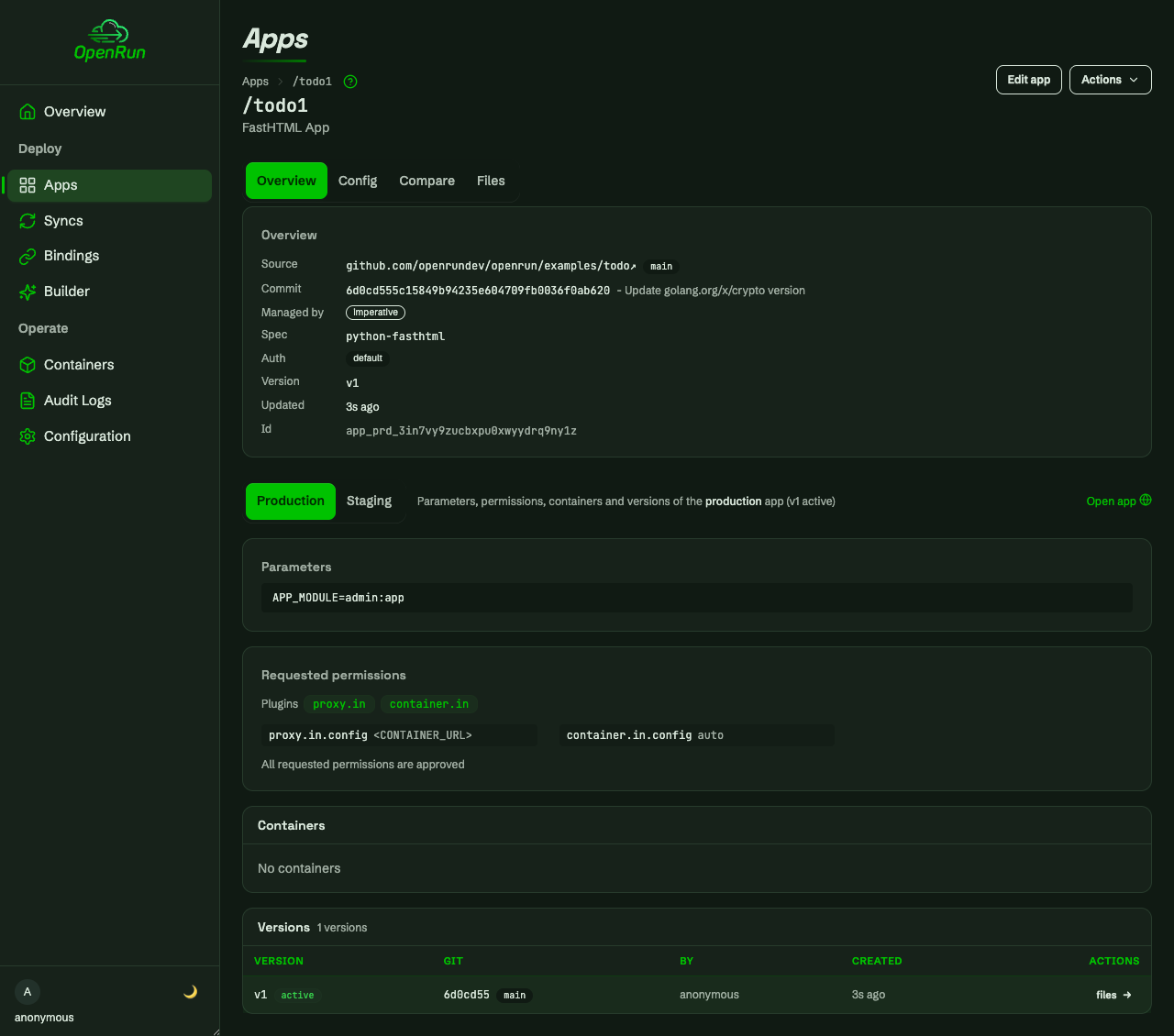Click the Apps grid icon

(28, 185)
